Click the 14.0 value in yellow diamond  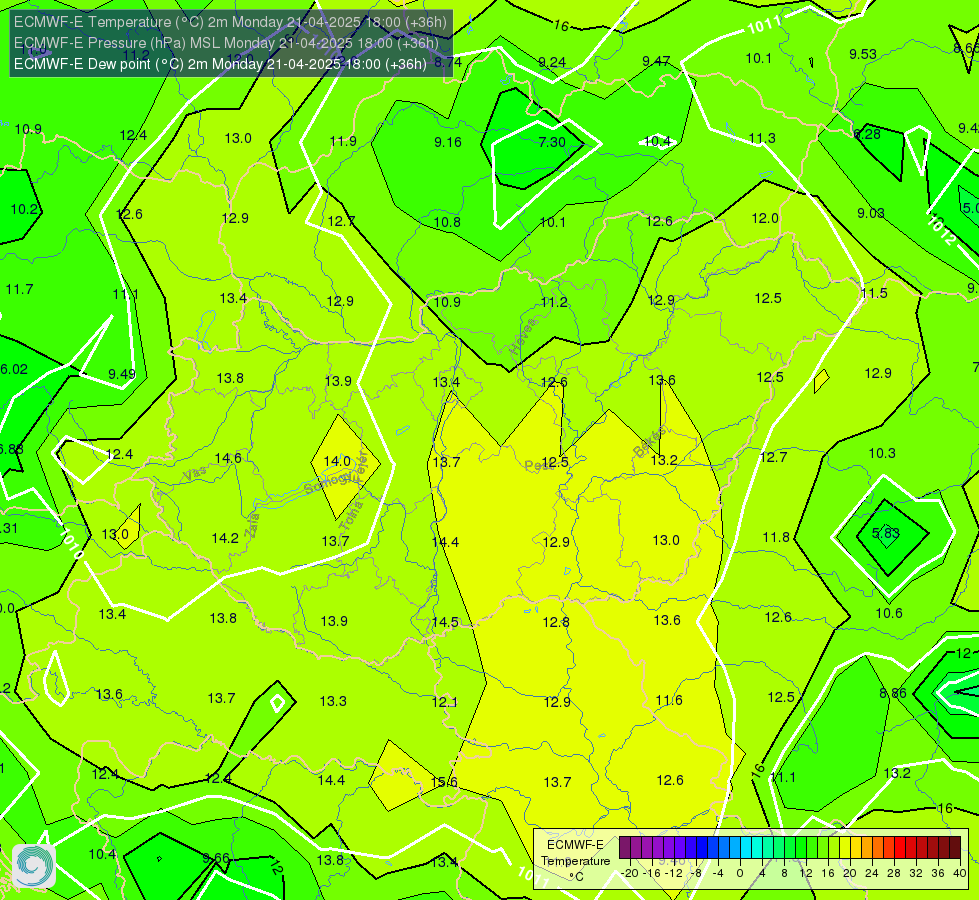pyautogui.click(x=337, y=461)
